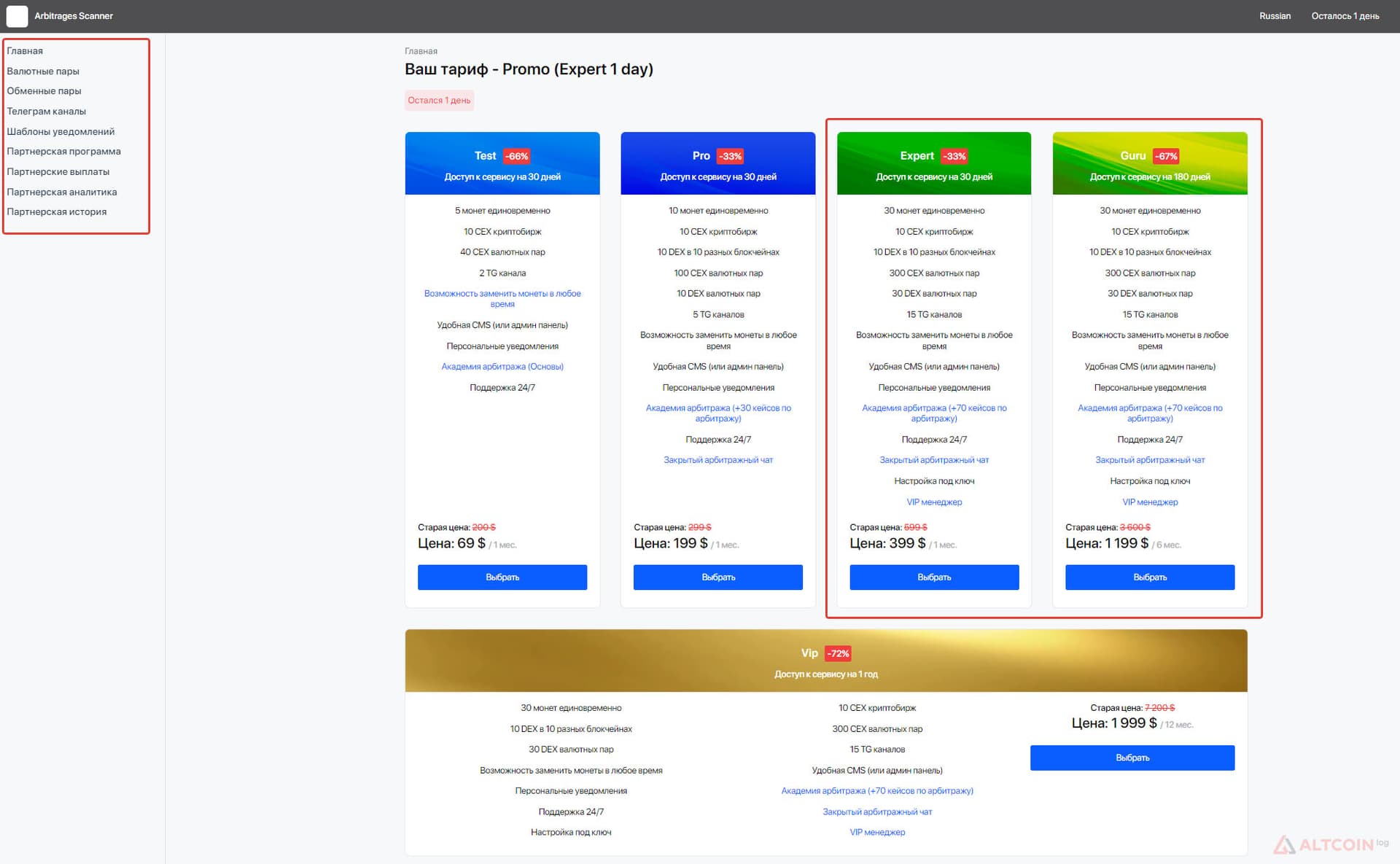Click 'Академия арбитража (Основы)' link in Test plan
The image size is (1400, 864).
click(502, 367)
